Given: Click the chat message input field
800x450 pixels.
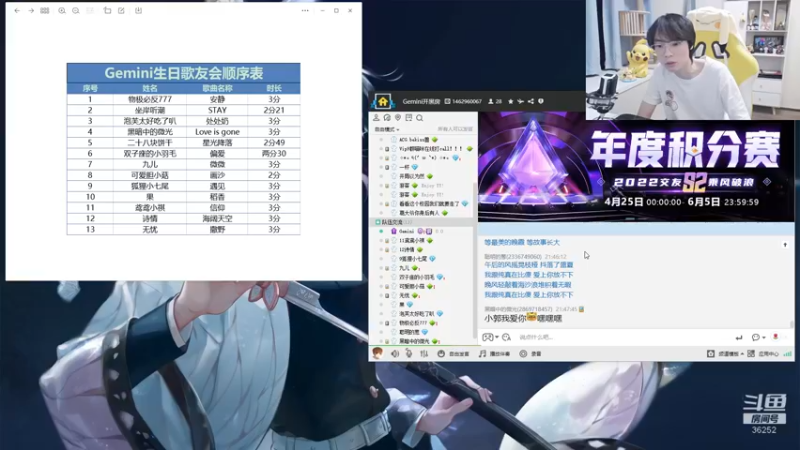Looking at the screenshot, I should point(622,337).
